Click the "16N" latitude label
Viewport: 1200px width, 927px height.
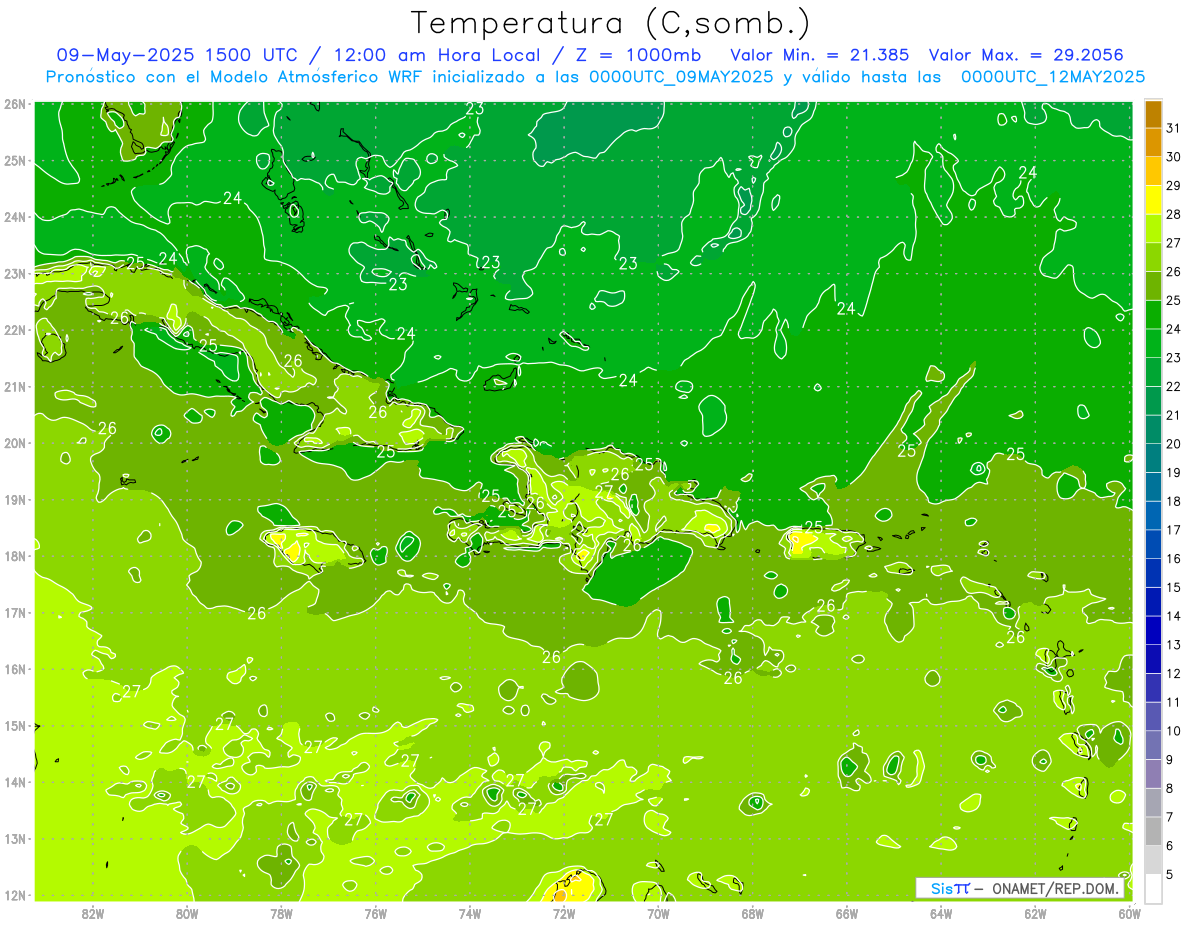15,669
